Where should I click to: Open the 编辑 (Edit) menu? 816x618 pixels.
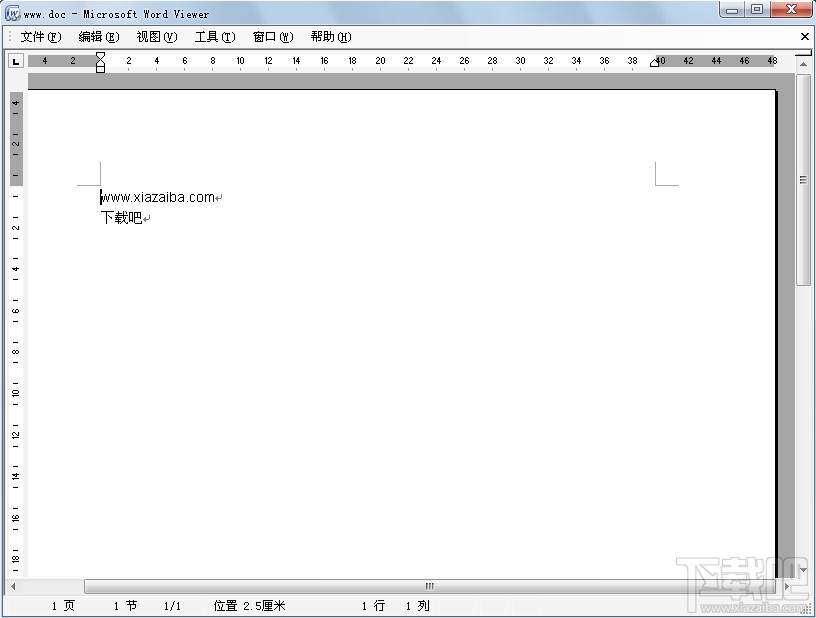point(96,36)
